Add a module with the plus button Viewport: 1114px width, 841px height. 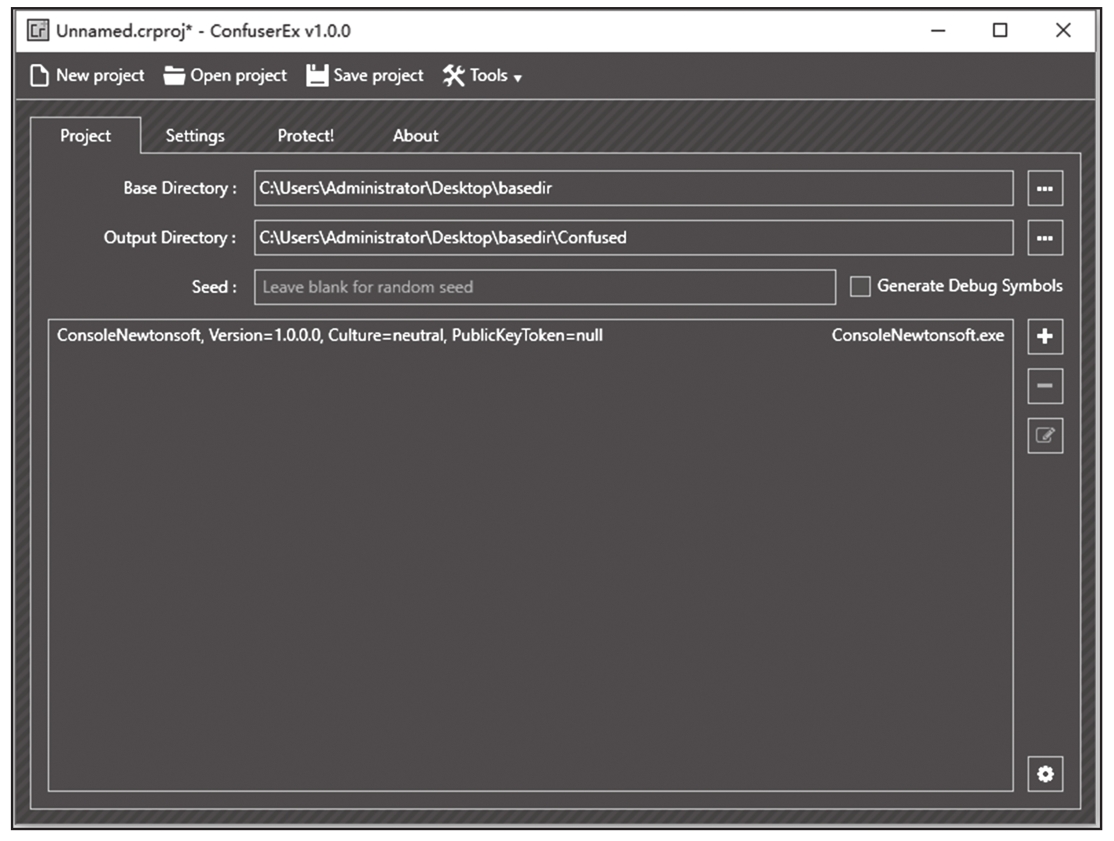tap(1045, 337)
